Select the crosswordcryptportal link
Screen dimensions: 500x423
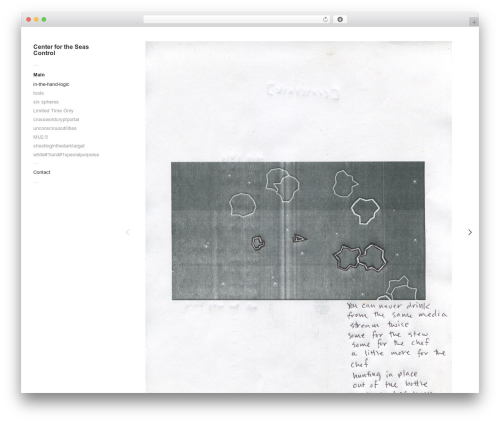56,119
